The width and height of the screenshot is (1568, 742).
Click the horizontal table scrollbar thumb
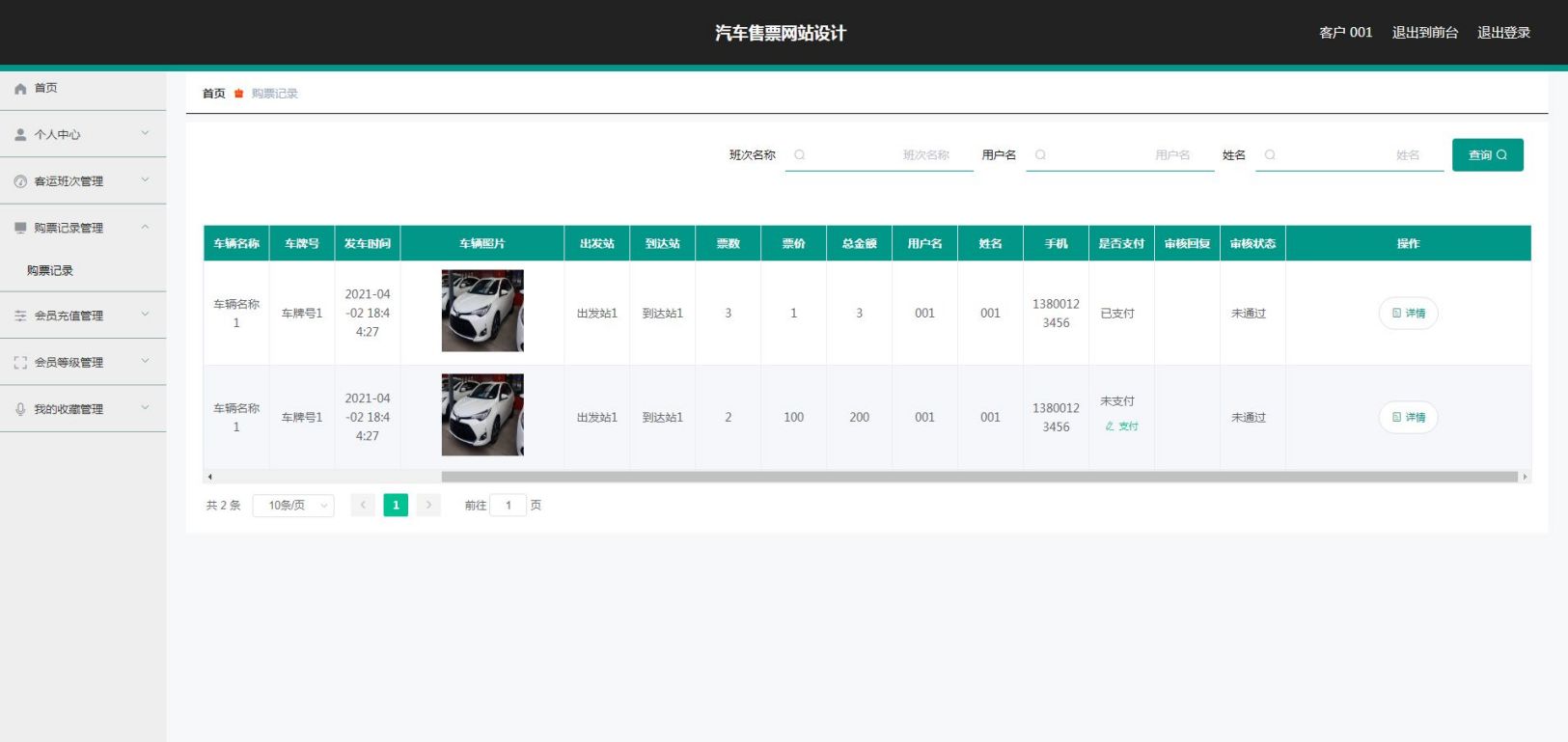(x=979, y=477)
